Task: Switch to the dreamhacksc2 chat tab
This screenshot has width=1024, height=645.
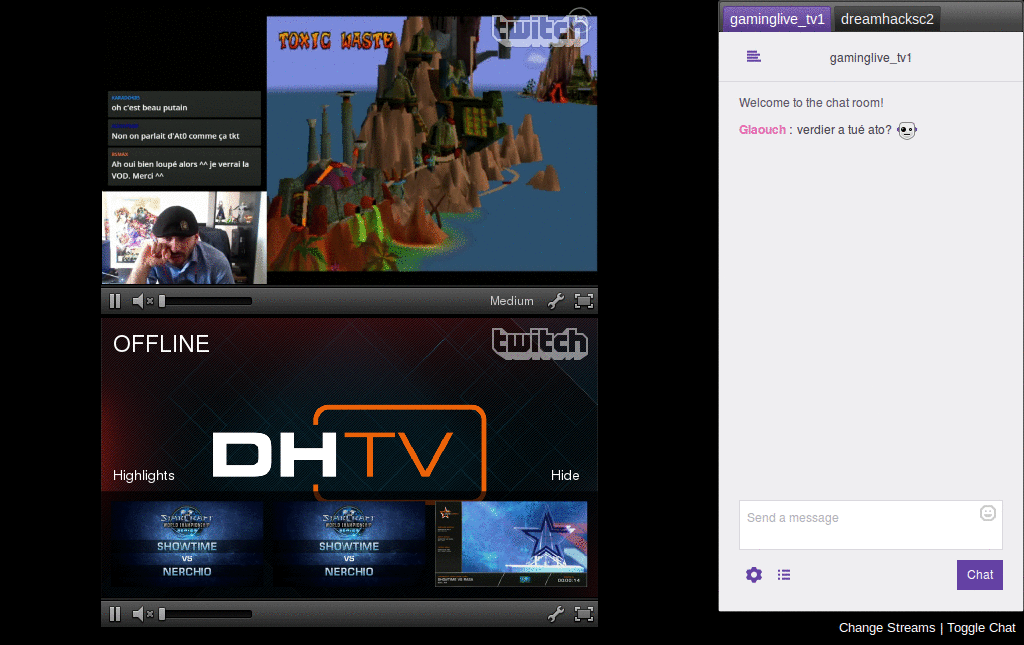Action: (887, 19)
